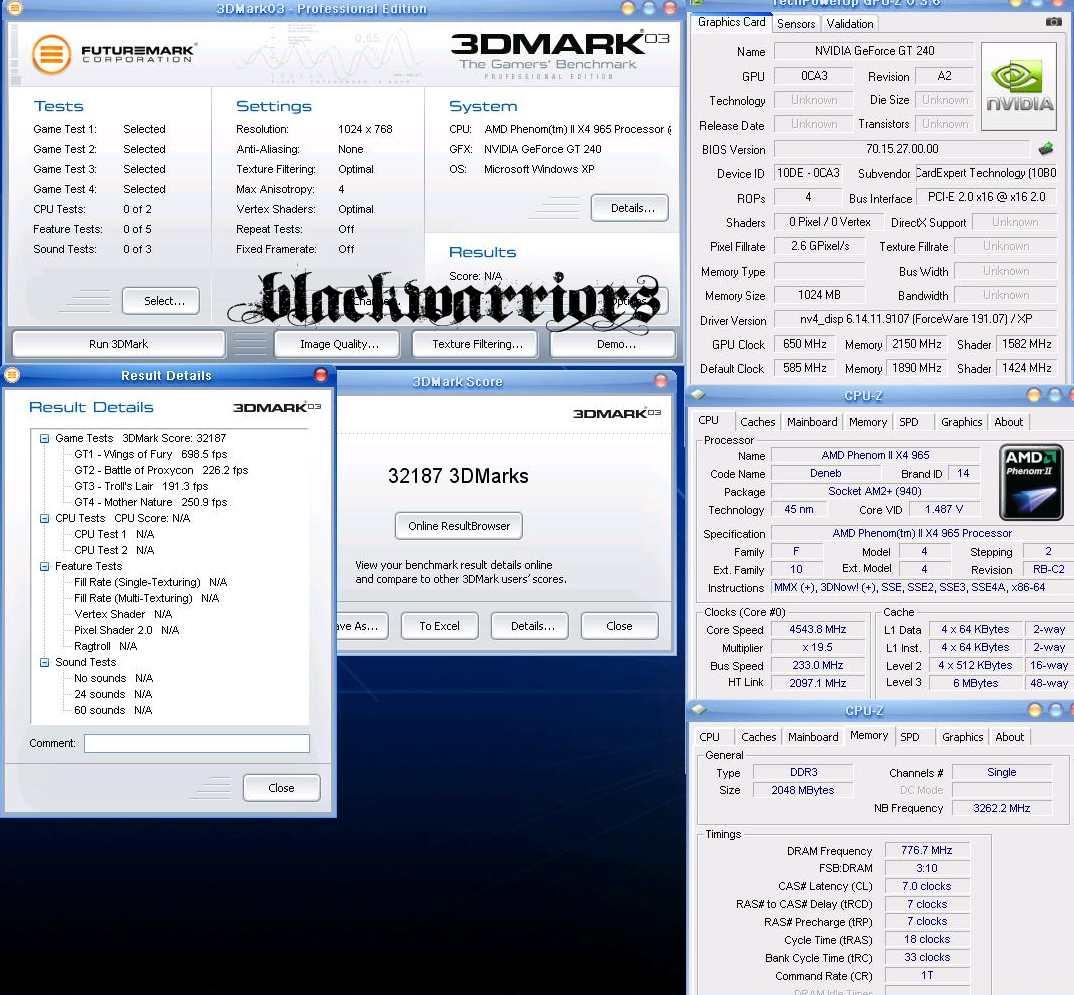Click the 32187 3DMarks score text
The image size is (1074, 995).
(x=458, y=476)
